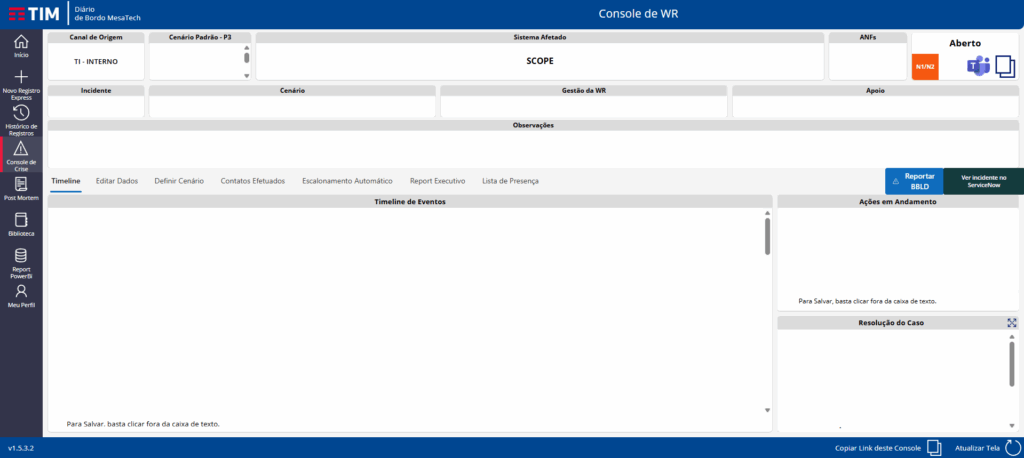Open Report PowerBI database icon

click(x=21, y=256)
